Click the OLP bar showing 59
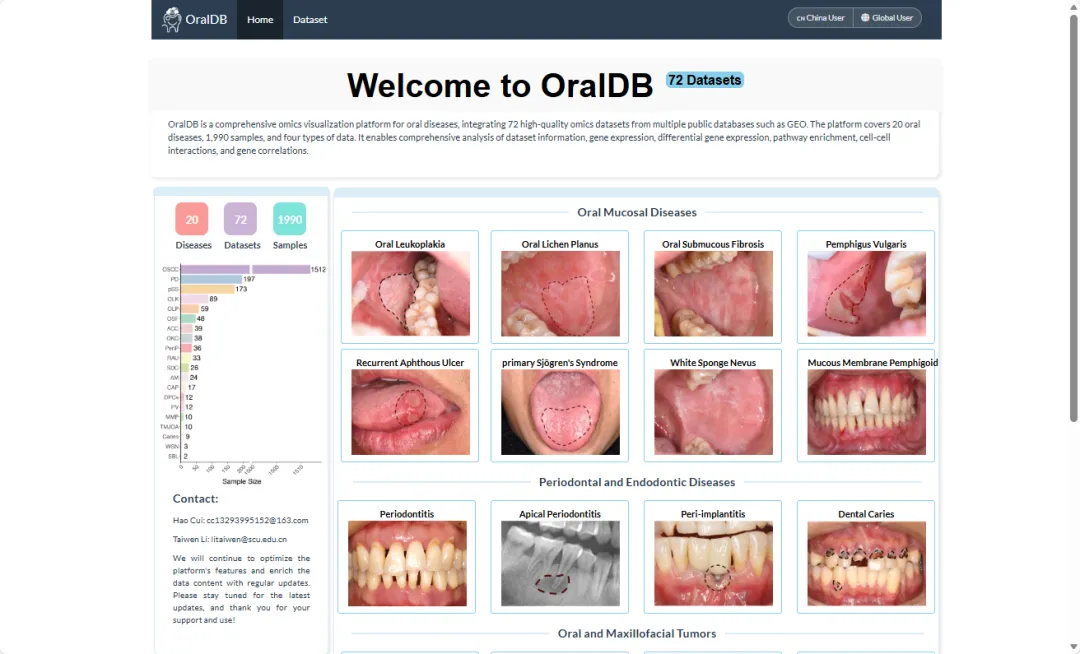This screenshot has width=1080, height=654. pyautogui.click(x=190, y=308)
